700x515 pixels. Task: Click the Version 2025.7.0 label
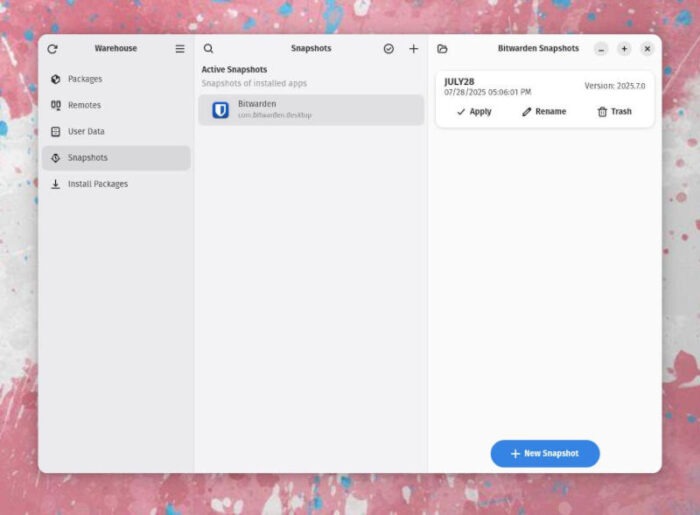[615, 86]
